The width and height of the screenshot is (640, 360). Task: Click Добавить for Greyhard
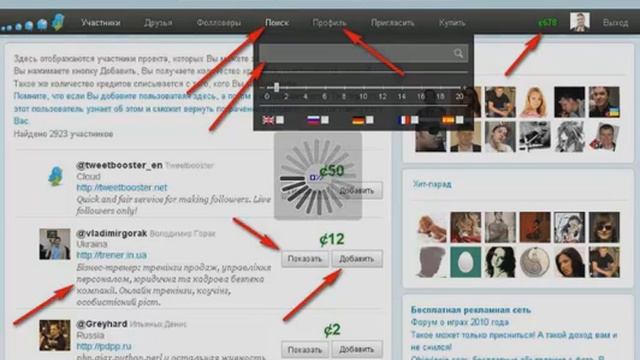[357, 350]
